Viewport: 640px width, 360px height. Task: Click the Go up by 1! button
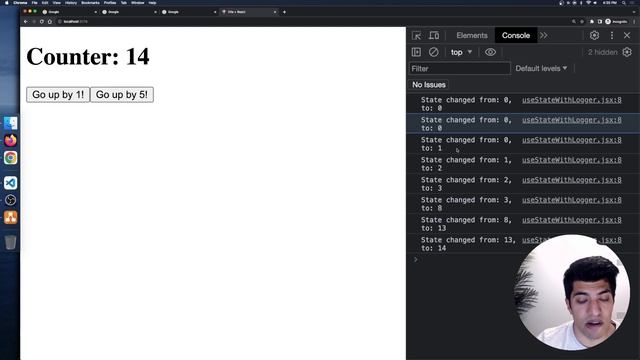[x=58, y=95]
